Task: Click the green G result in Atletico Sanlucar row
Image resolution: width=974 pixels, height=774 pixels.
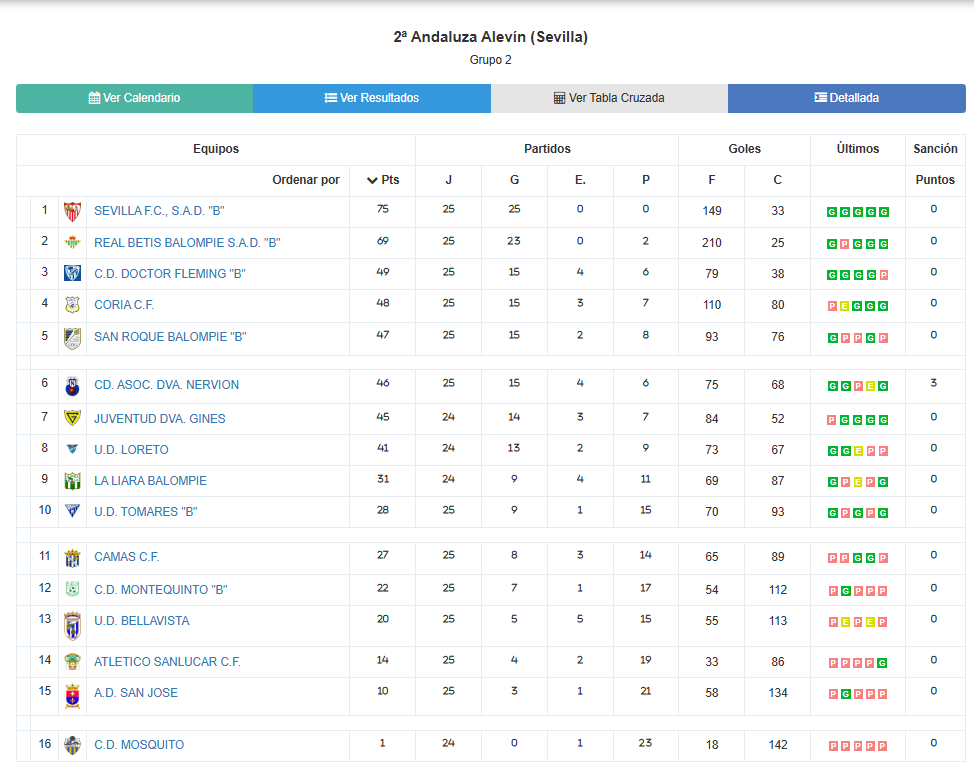Action: coord(882,663)
